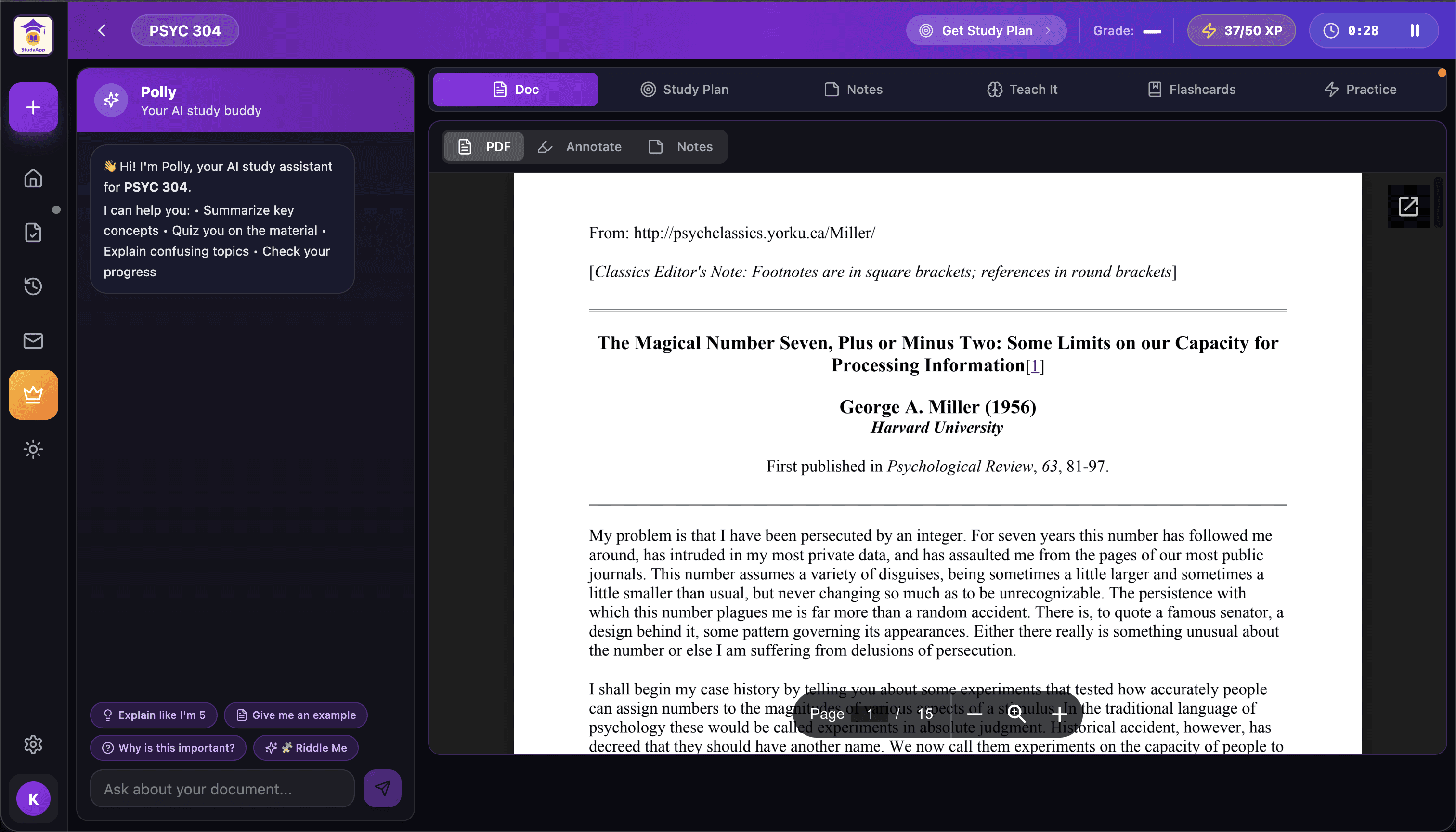This screenshot has width=1456, height=832.
Task: Switch to Annotate mode
Action: (579, 147)
